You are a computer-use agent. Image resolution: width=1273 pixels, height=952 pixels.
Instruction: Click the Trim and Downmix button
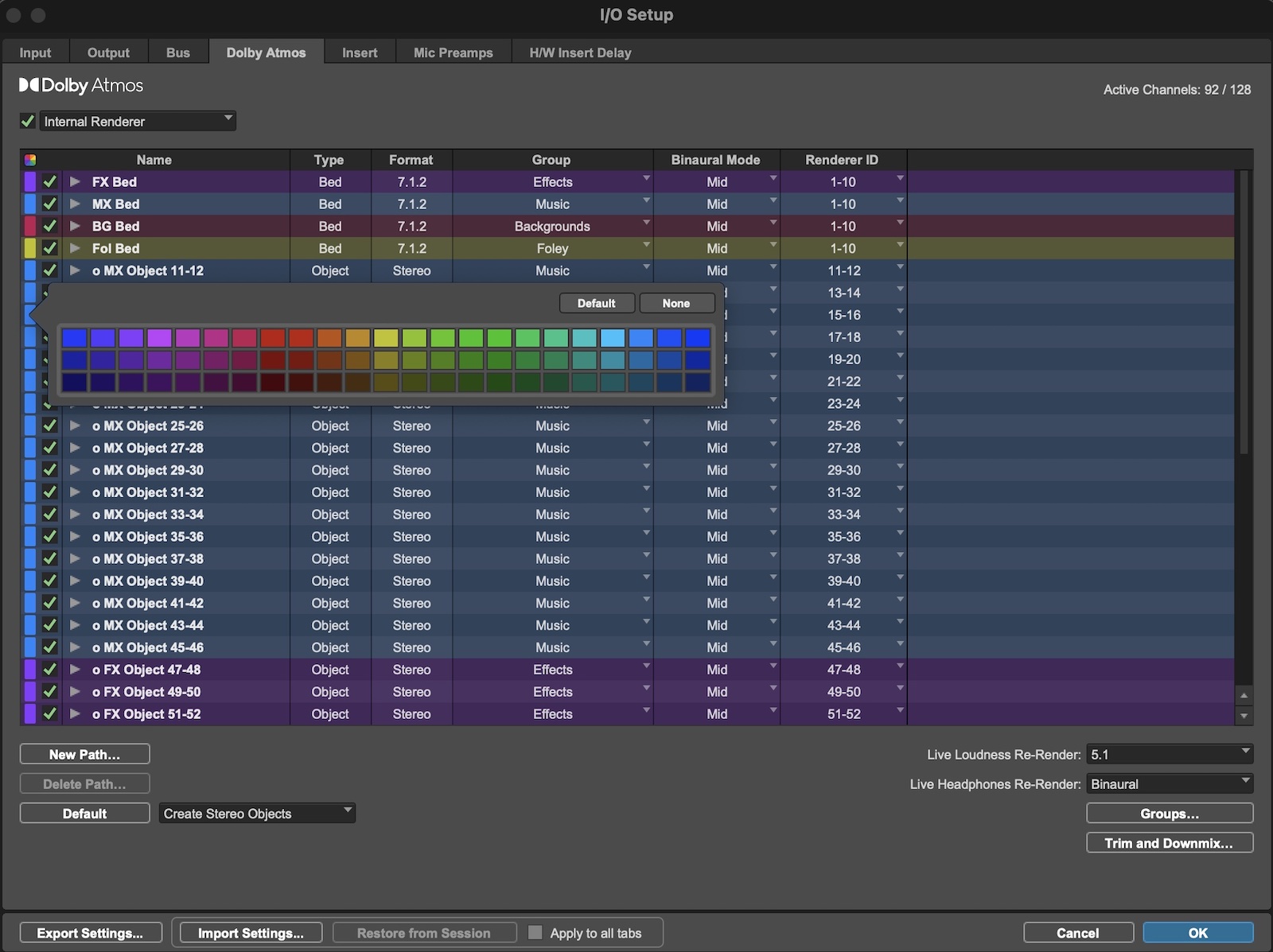[1169, 842]
